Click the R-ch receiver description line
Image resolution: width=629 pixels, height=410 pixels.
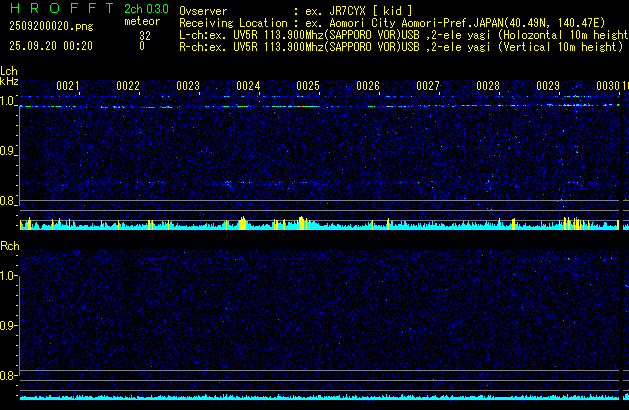point(400,46)
